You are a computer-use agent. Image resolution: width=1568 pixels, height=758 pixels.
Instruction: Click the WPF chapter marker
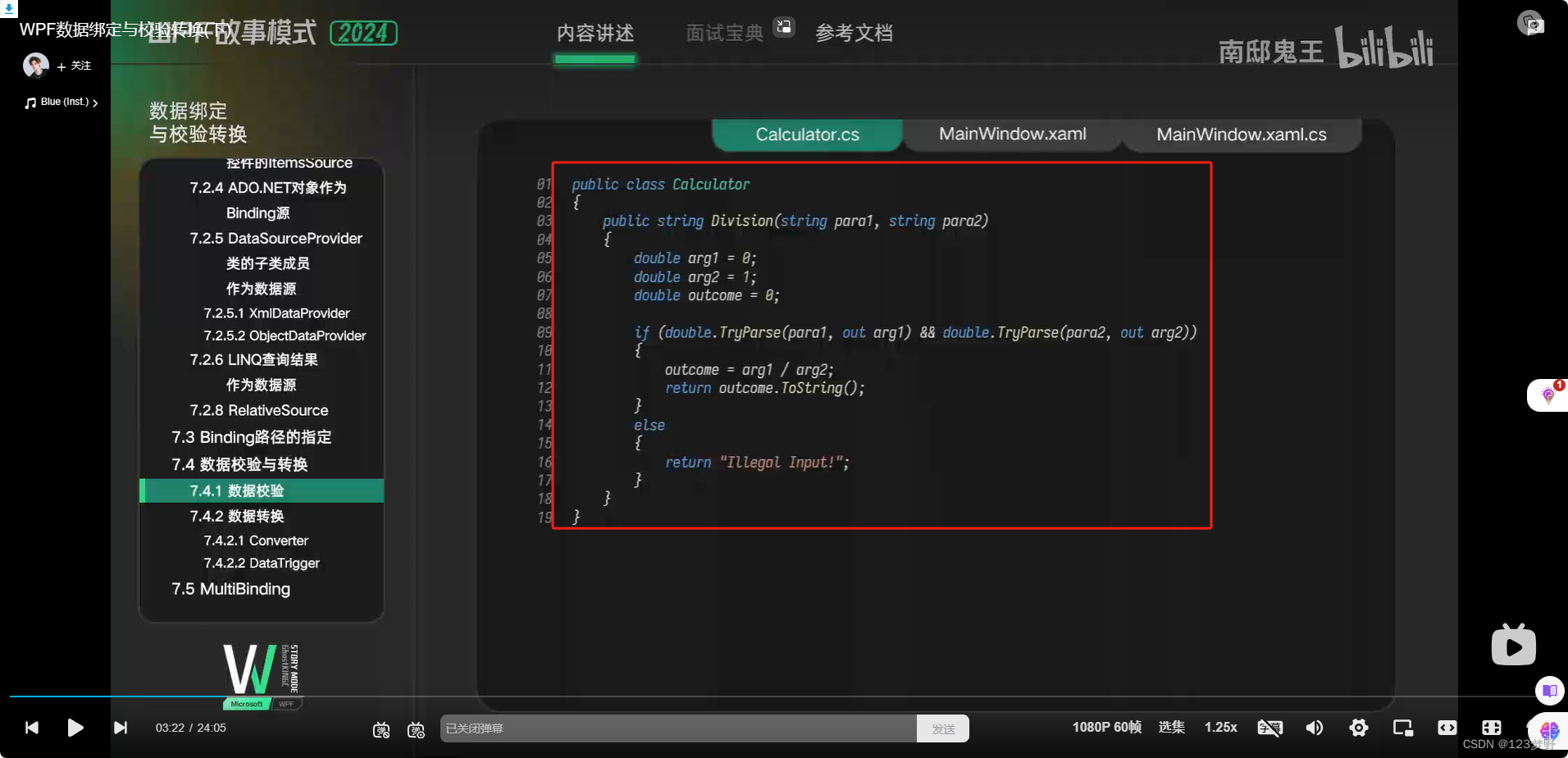tap(286, 704)
